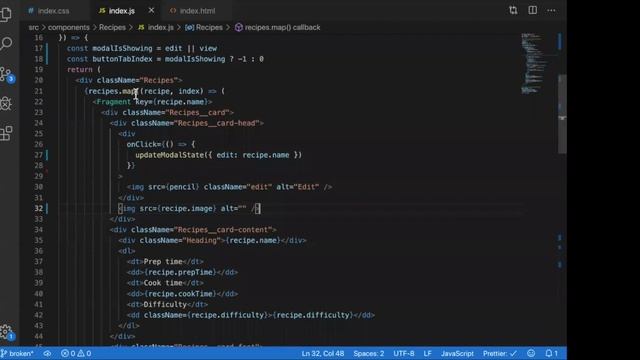Change indentation via Spaces: 2
The width and height of the screenshot is (640, 360).
pos(369,353)
